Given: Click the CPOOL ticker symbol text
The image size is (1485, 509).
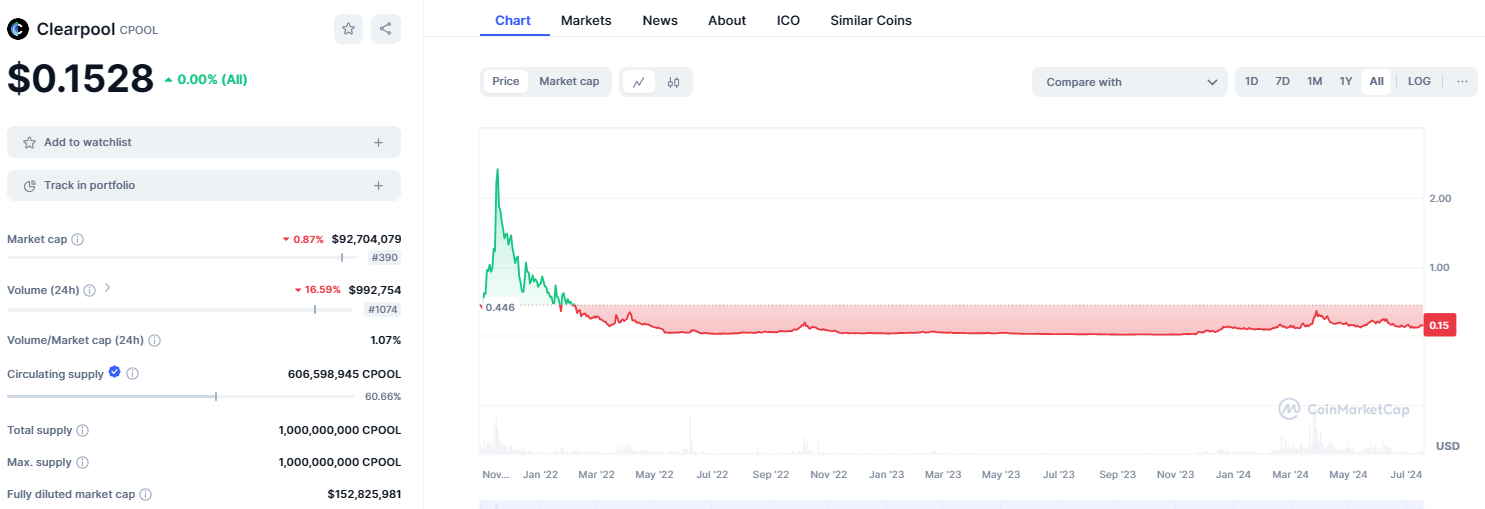Looking at the screenshot, I should [139, 30].
